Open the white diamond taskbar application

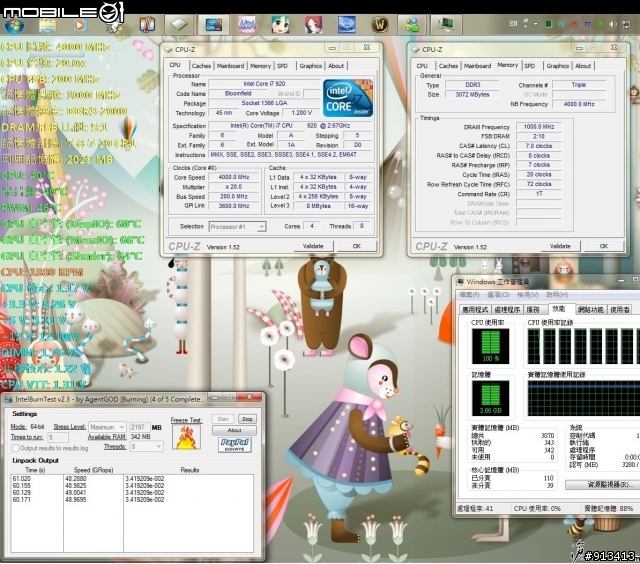[x=179, y=25]
